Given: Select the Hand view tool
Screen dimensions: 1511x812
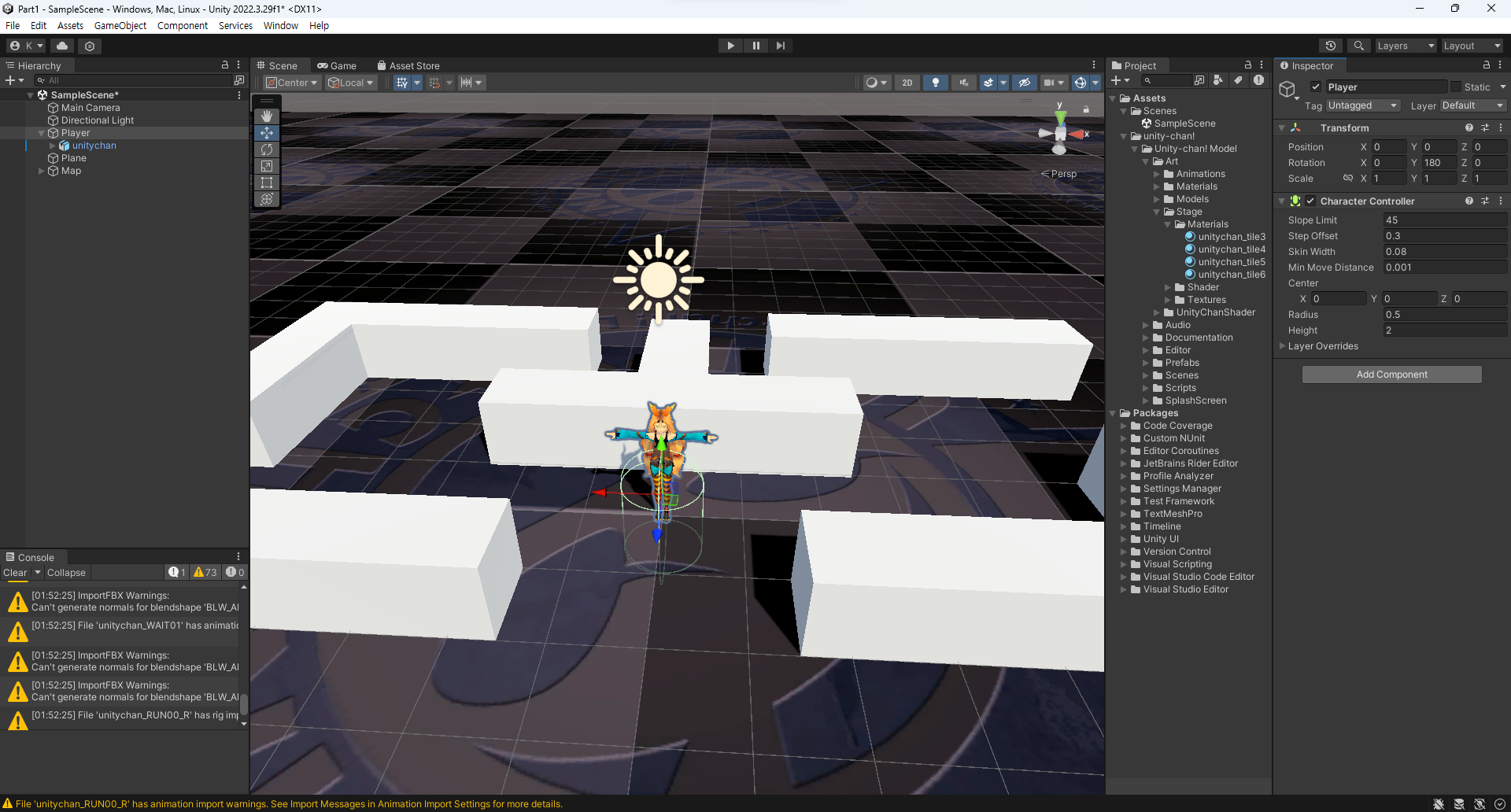Looking at the screenshot, I should point(267,116).
